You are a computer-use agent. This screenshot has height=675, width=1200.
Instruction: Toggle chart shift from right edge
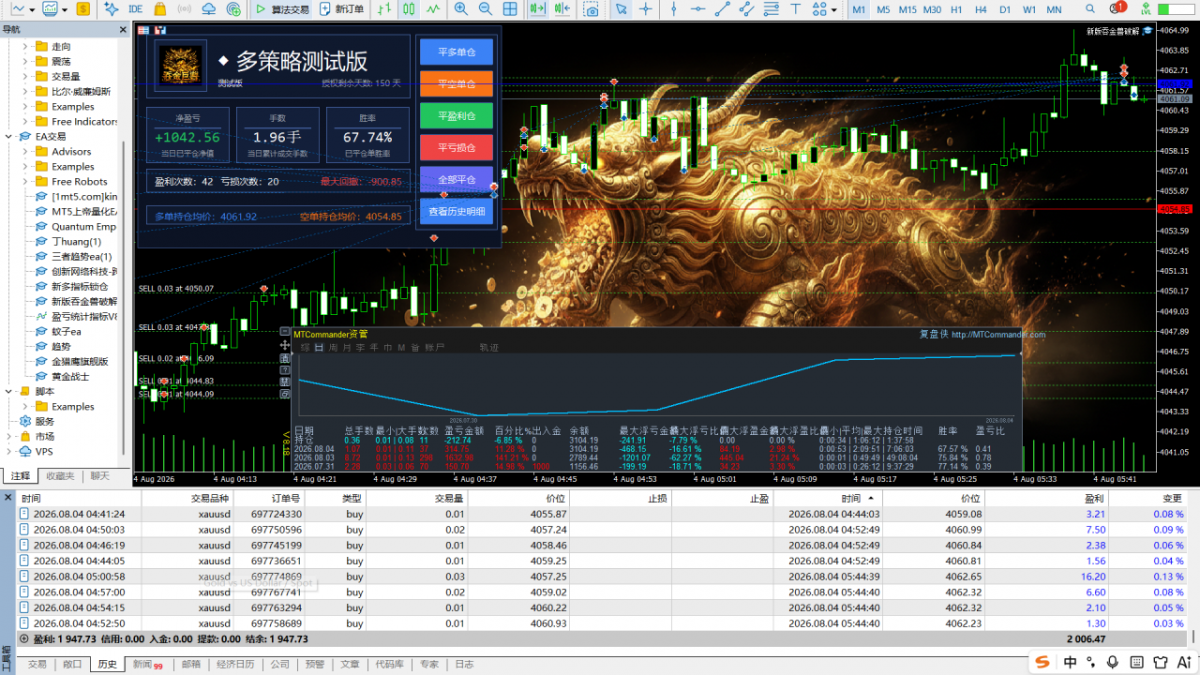[x=564, y=9]
